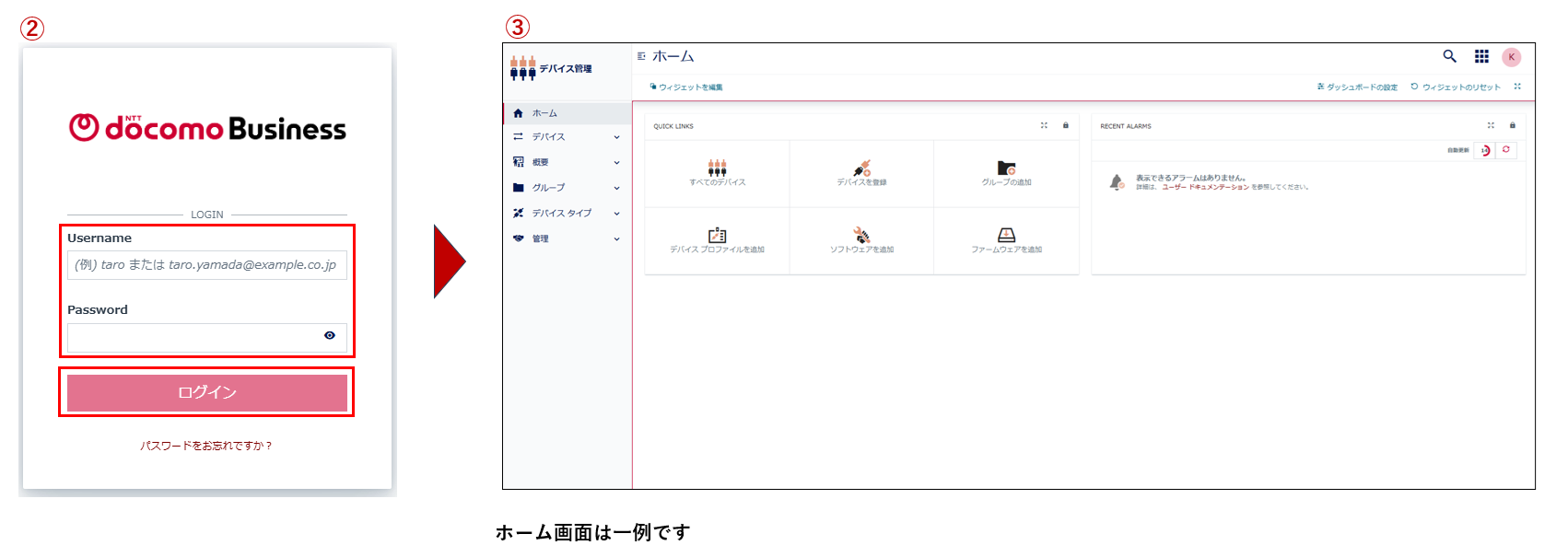Image resolution: width=1568 pixels, height=557 pixels.
Task: Click the パスワードをお忘れですか？ link
Action: [206, 446]
